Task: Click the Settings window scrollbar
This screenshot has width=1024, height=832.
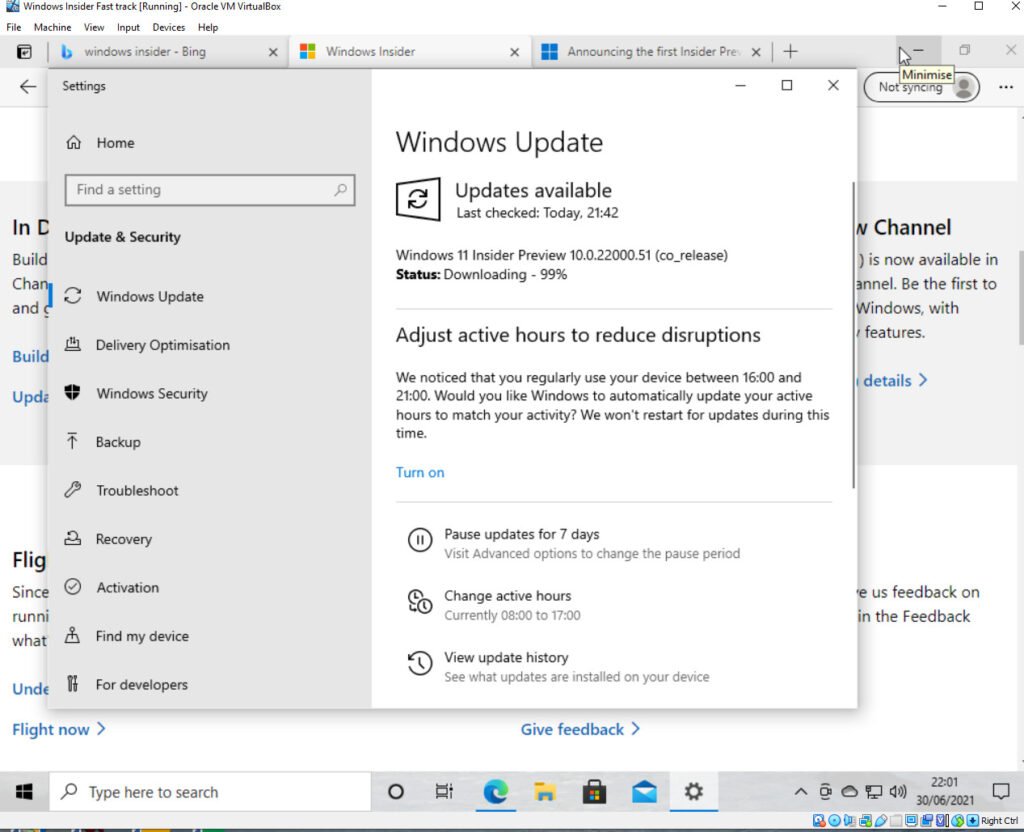Action: point(852,336)
